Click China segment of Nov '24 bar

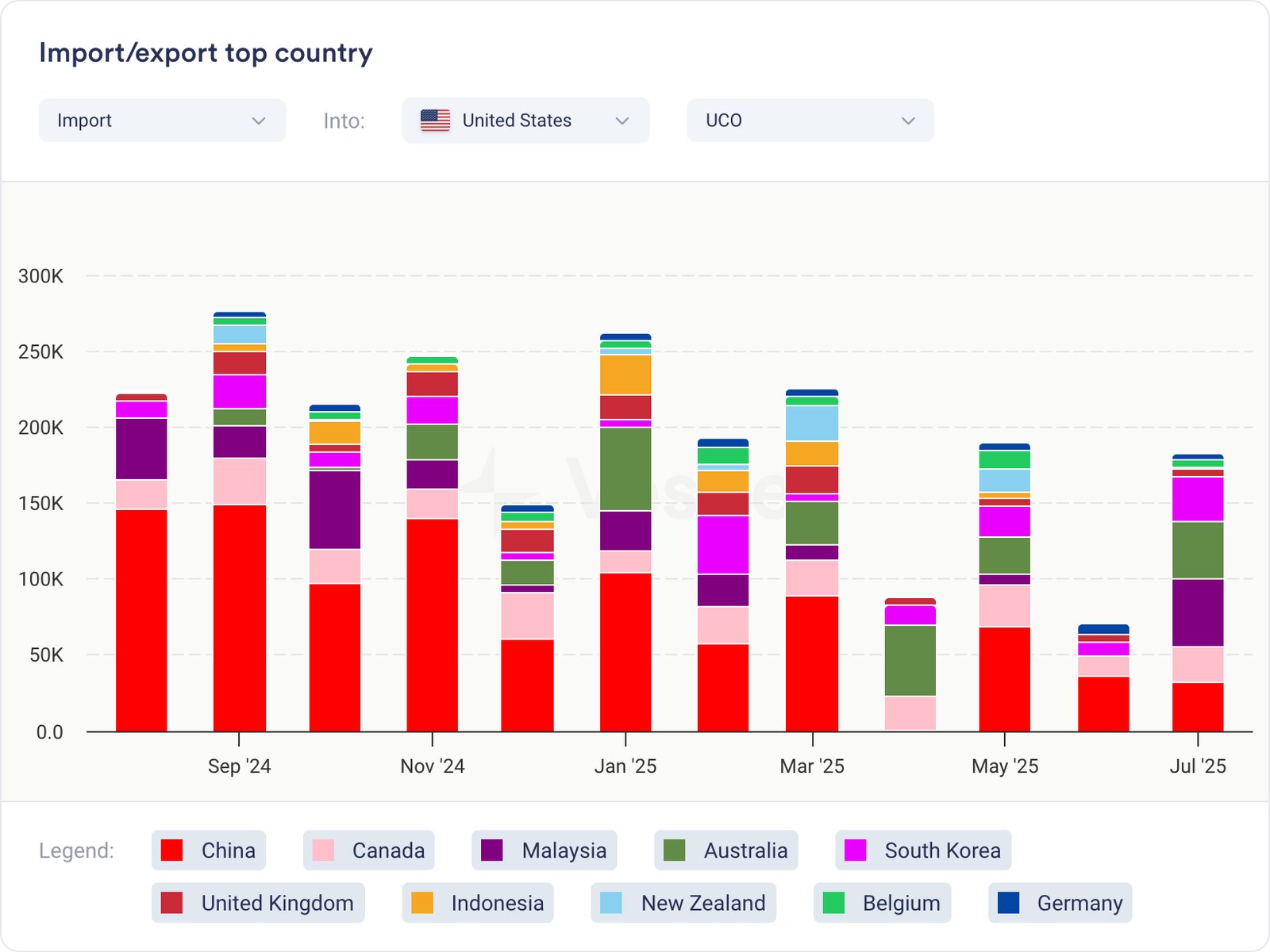point(432,625)
